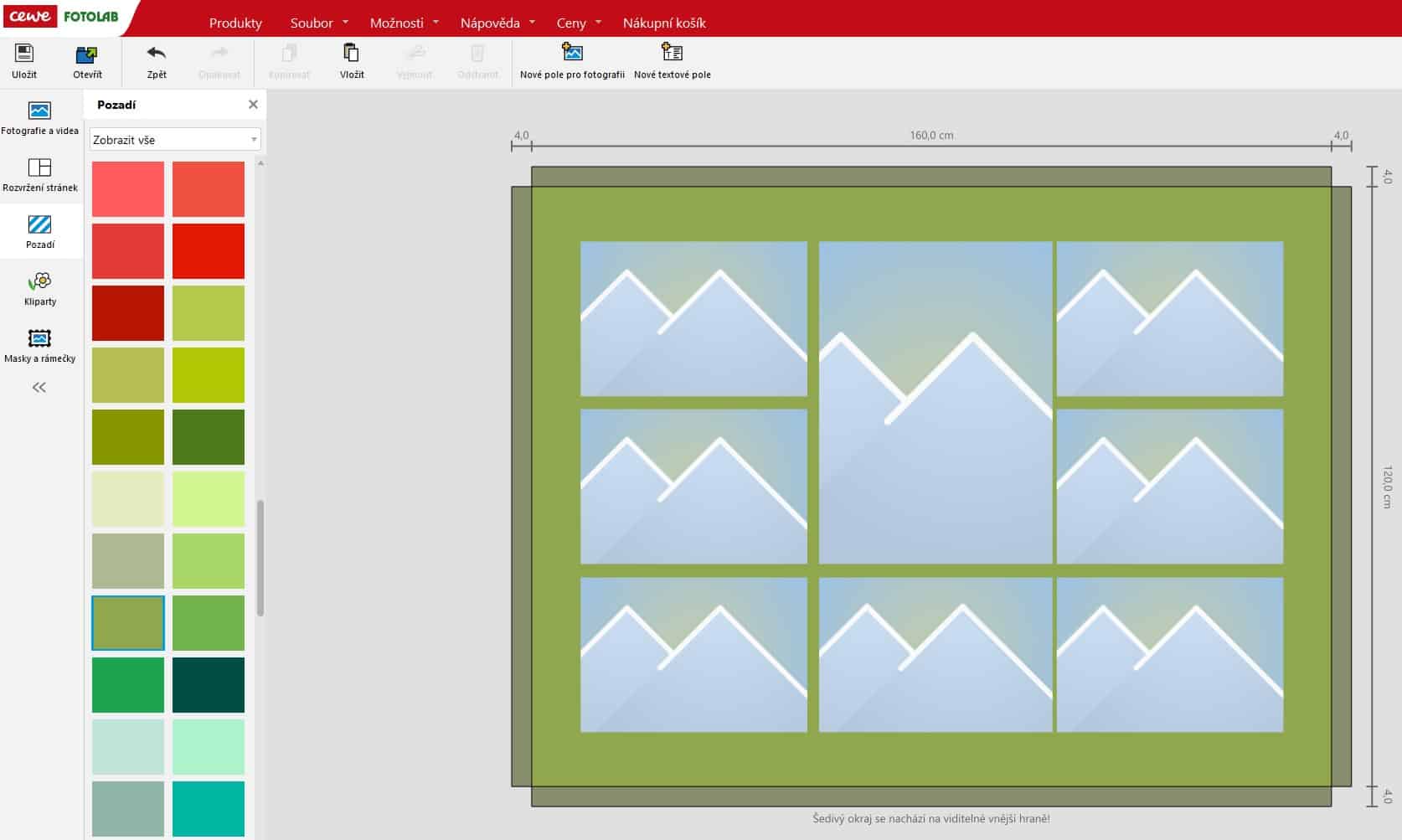Open Masky a rámečky panel

coord(39,346)
